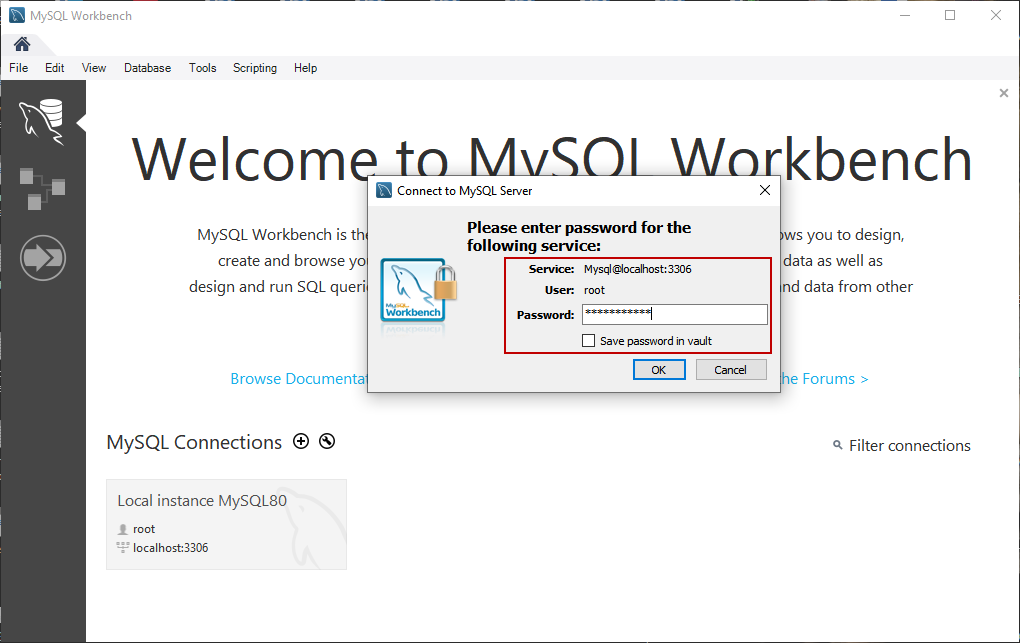Image resolution: width=1020 pixels, height=643 pixels.
Task: Open the manage connections wrench icon
Action: coord(327,441)
